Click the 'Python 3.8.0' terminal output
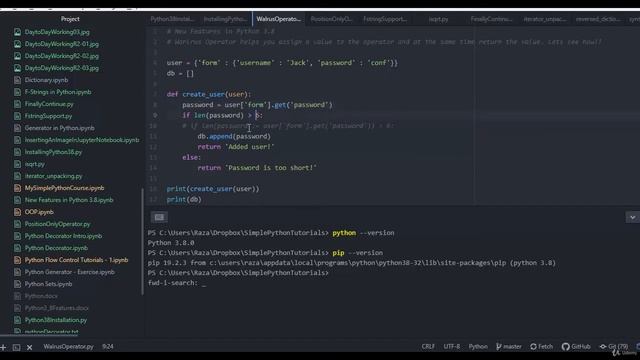The width and height of the screenshot is (640, 360). pos(171,243)
